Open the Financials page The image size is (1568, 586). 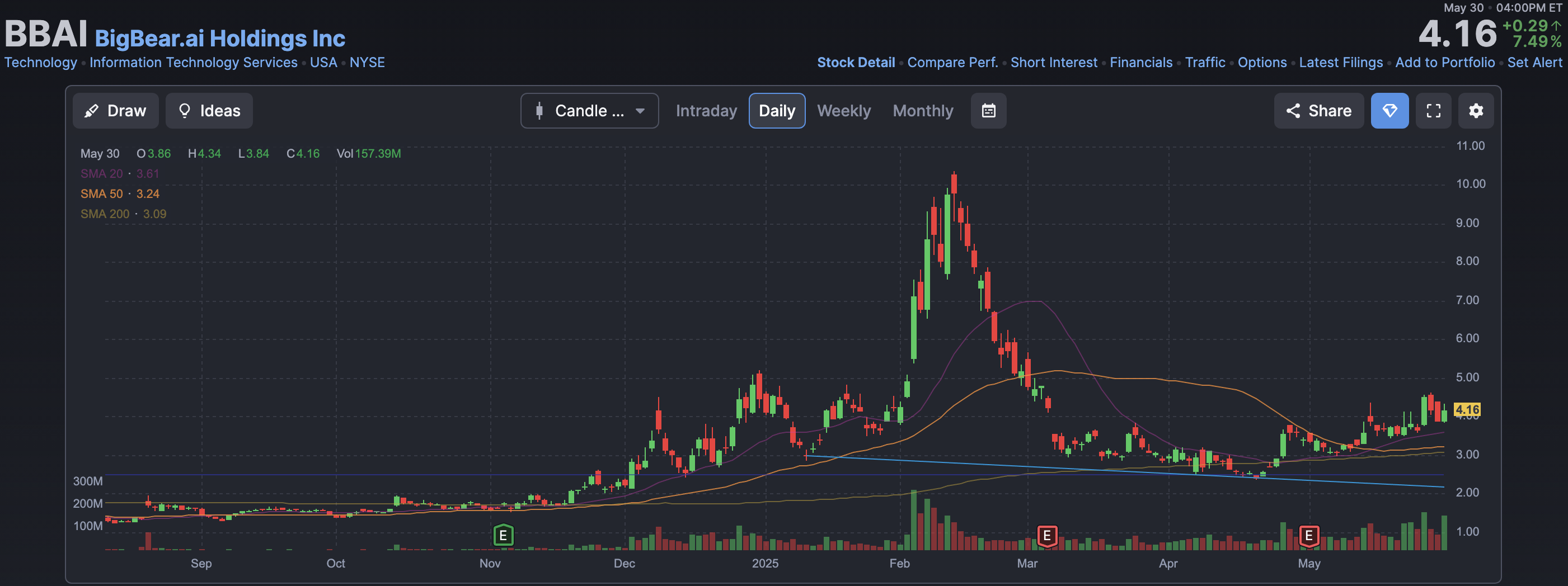[1140, 63]
